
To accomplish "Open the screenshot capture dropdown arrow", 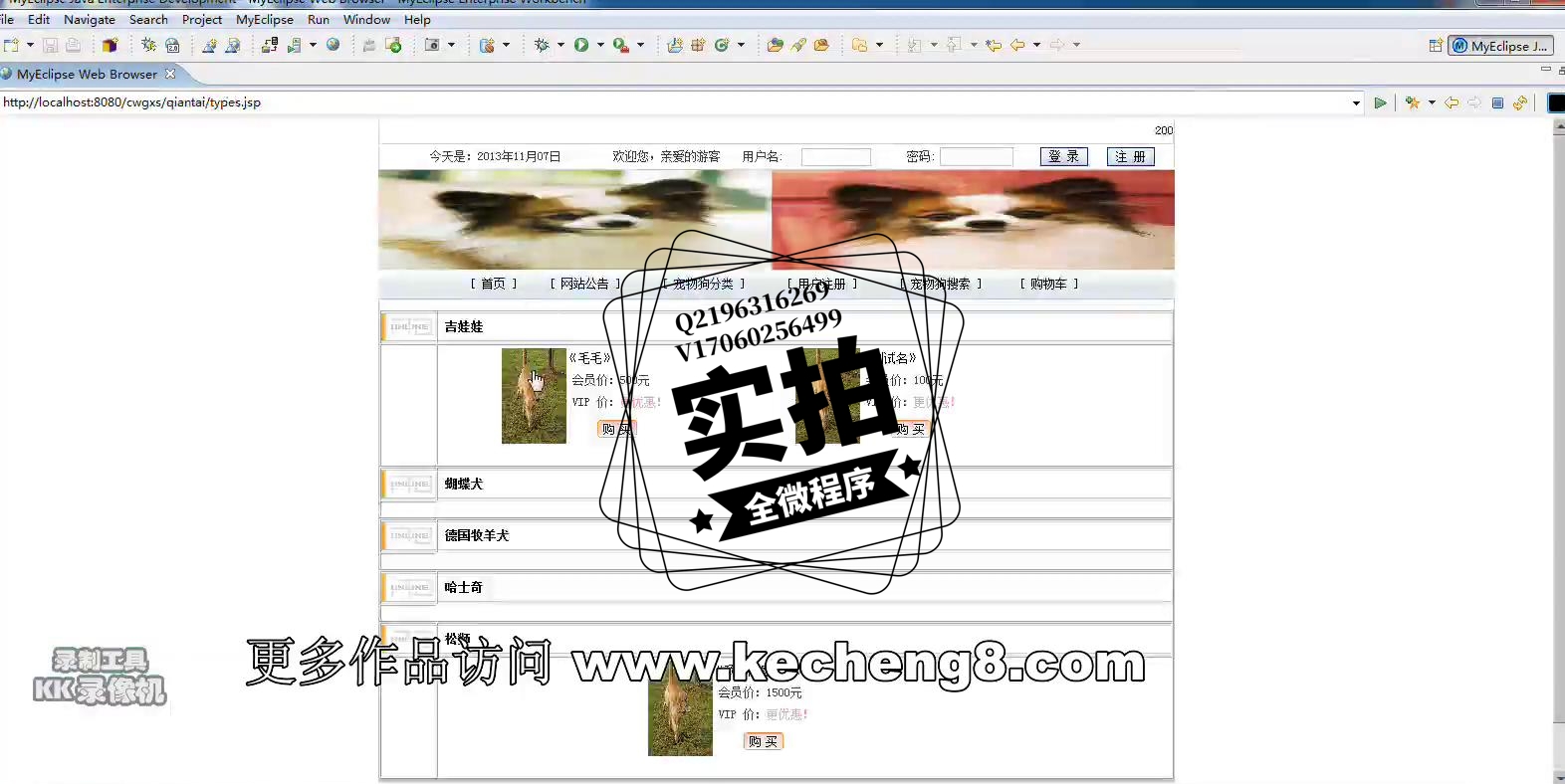I will click(x=451, y=45).
